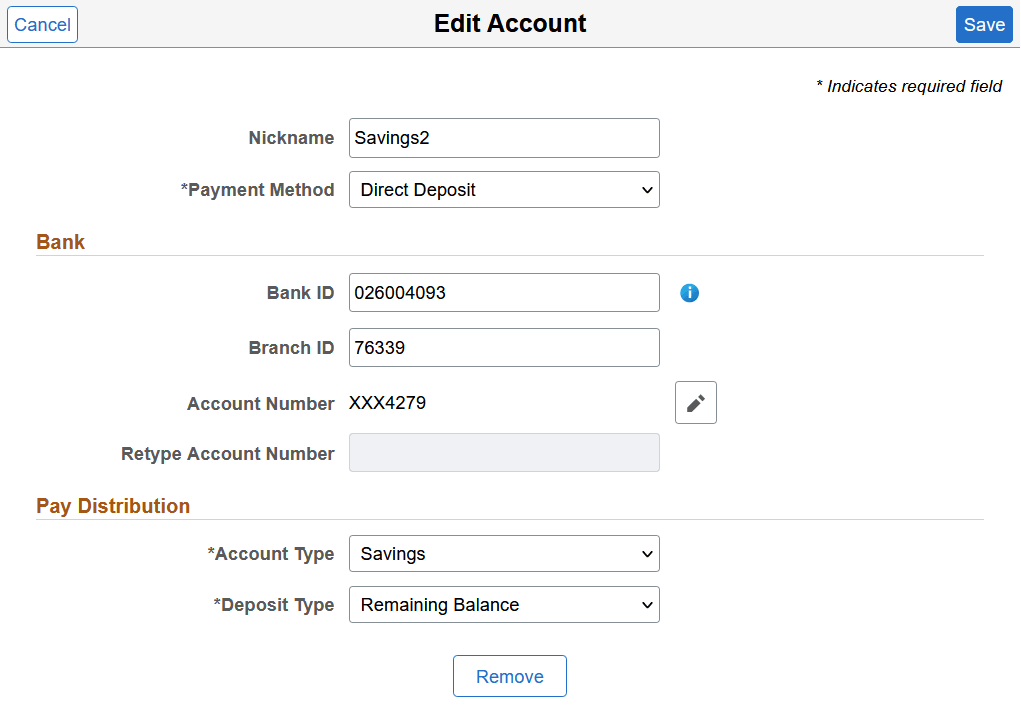
Task: Click inside the Bank ID field
Action: point(504,292)
